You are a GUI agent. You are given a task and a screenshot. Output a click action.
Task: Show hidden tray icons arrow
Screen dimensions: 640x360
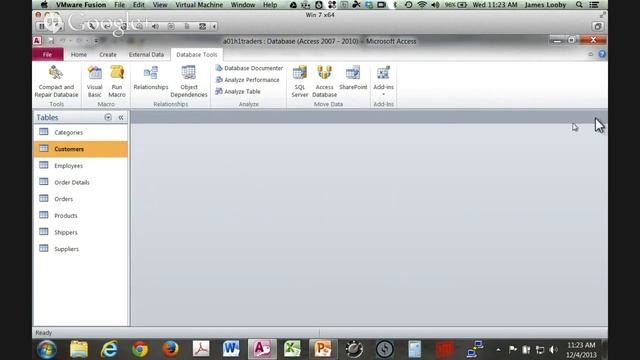[498, 350]
